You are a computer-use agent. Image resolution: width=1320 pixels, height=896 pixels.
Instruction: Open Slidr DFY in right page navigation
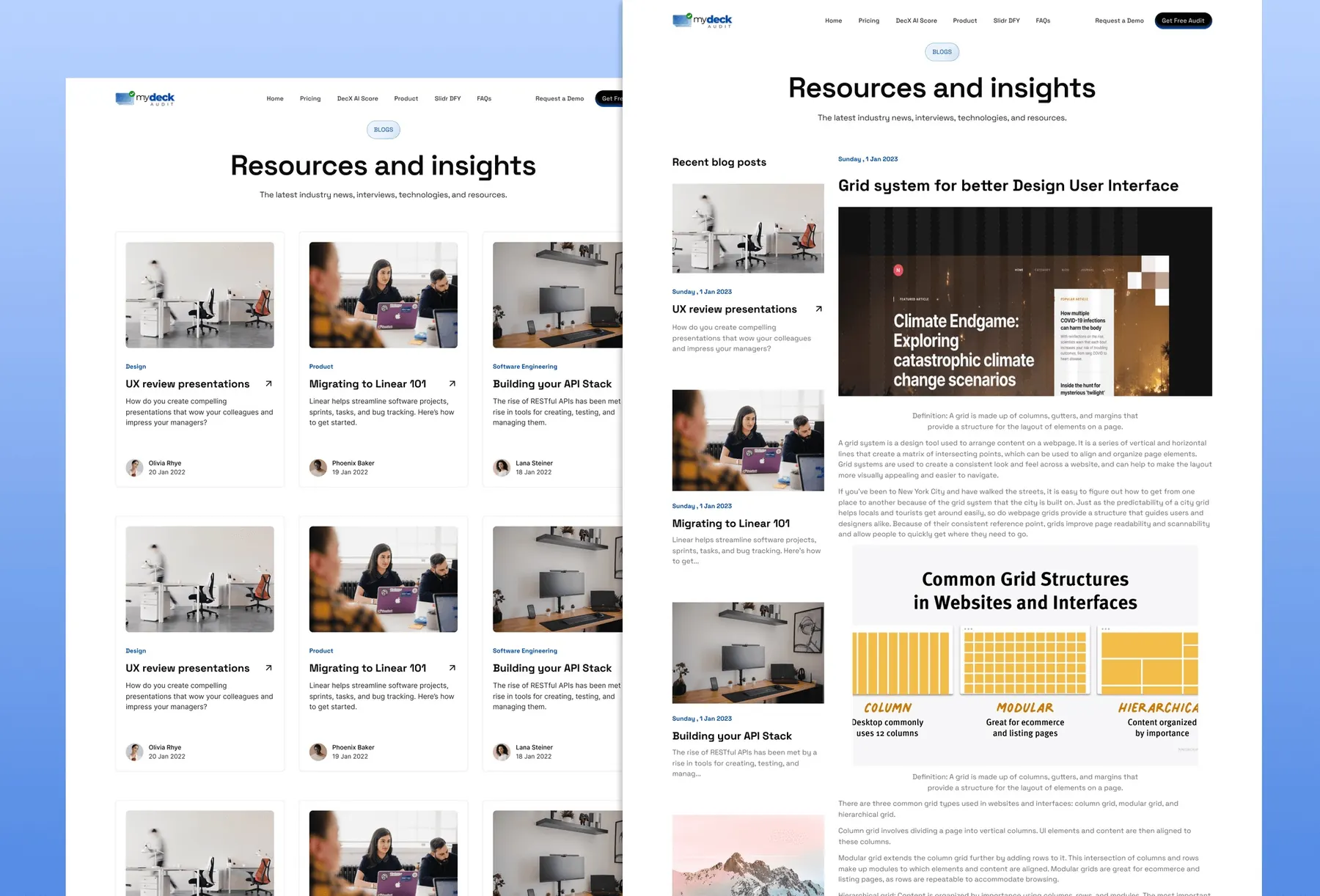1007,21
